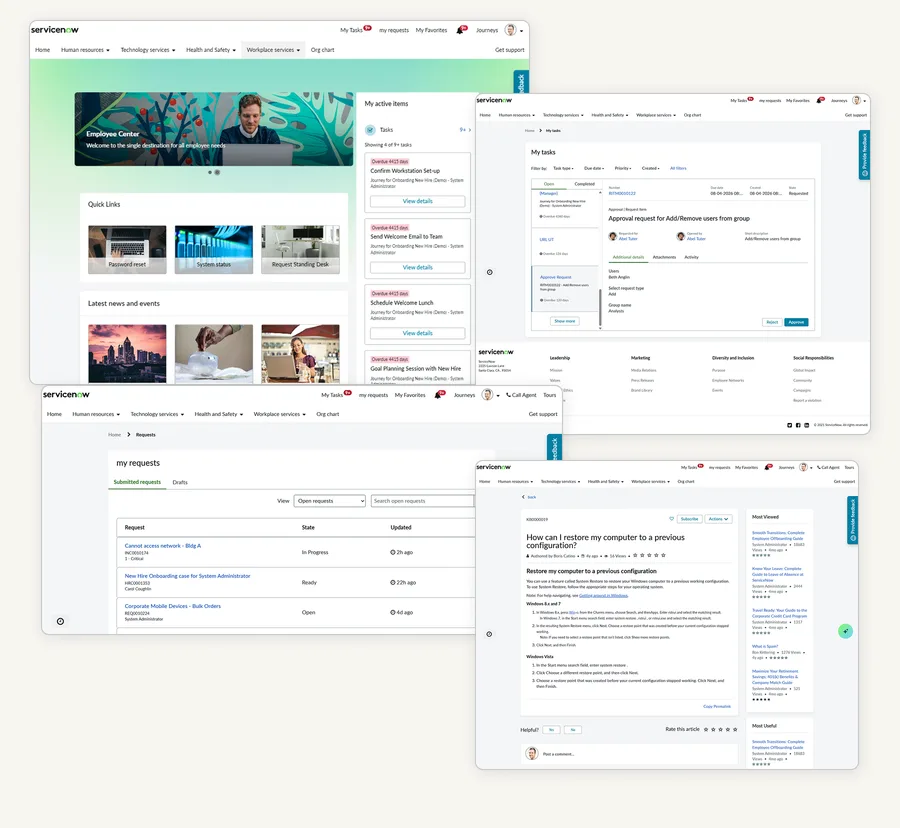Open Priority filter in My tasks window
The image size is (900, 828).
pos(623,169)
